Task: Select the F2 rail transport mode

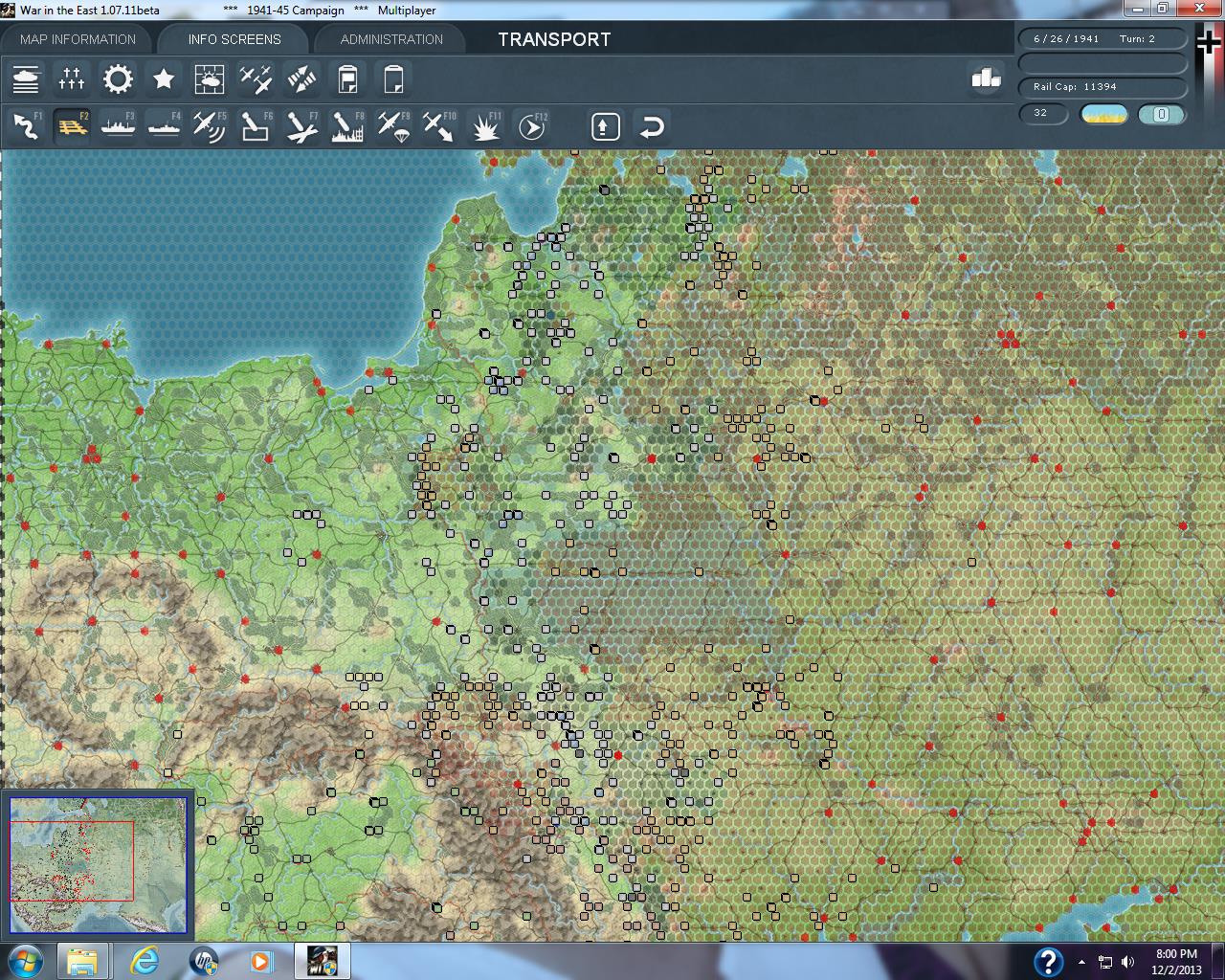Action: [72, 126]
